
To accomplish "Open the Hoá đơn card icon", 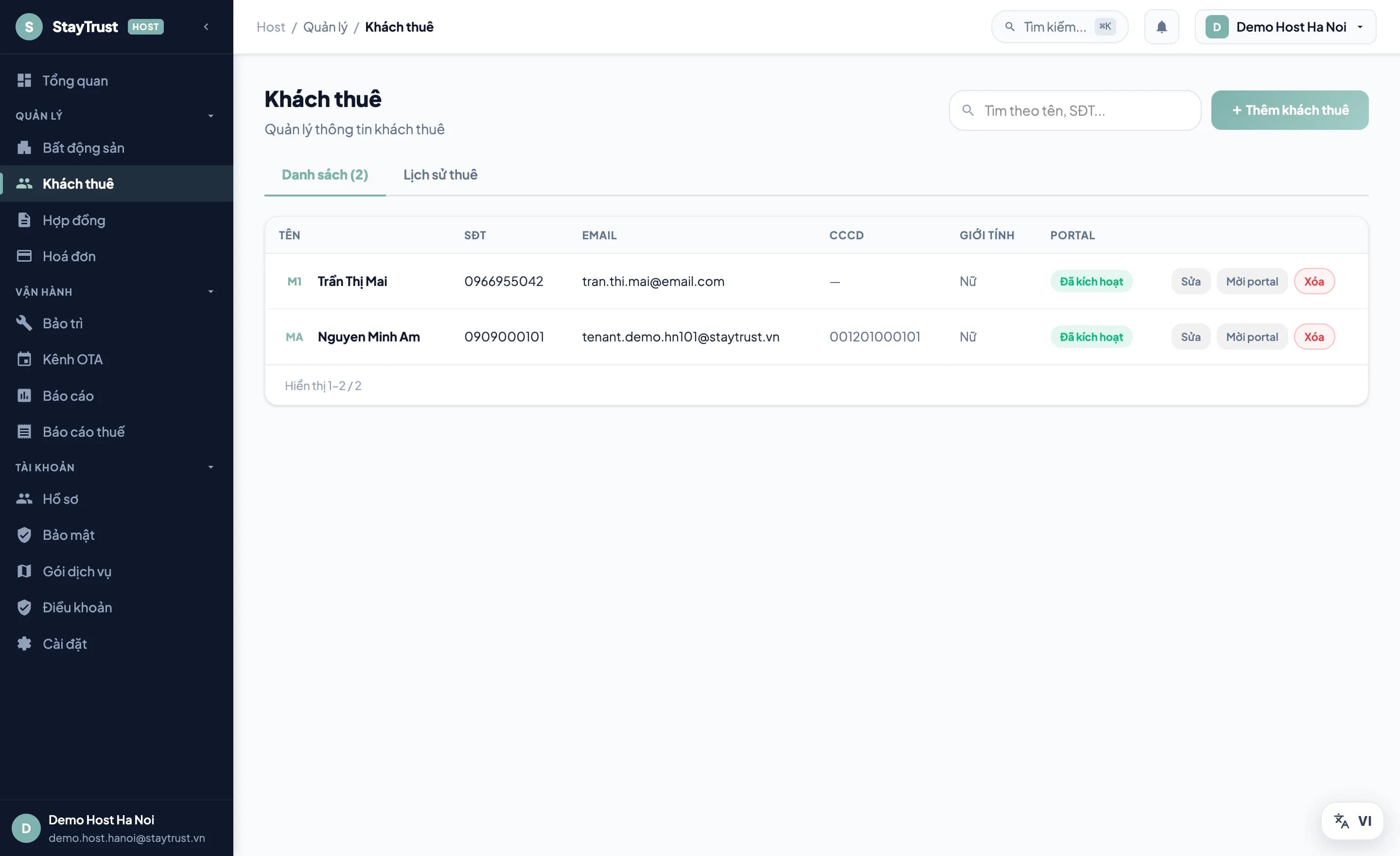I will tap(24, 256).
